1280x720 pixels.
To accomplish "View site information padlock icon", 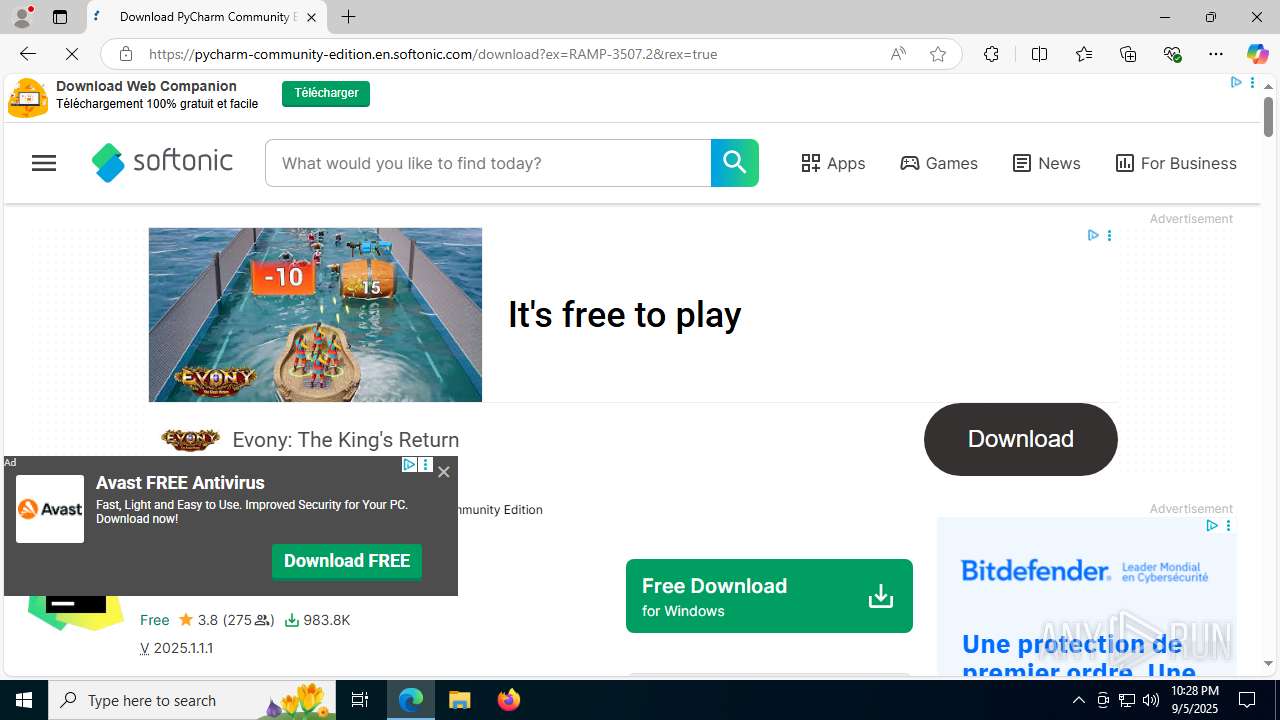I will pos(125,54).
